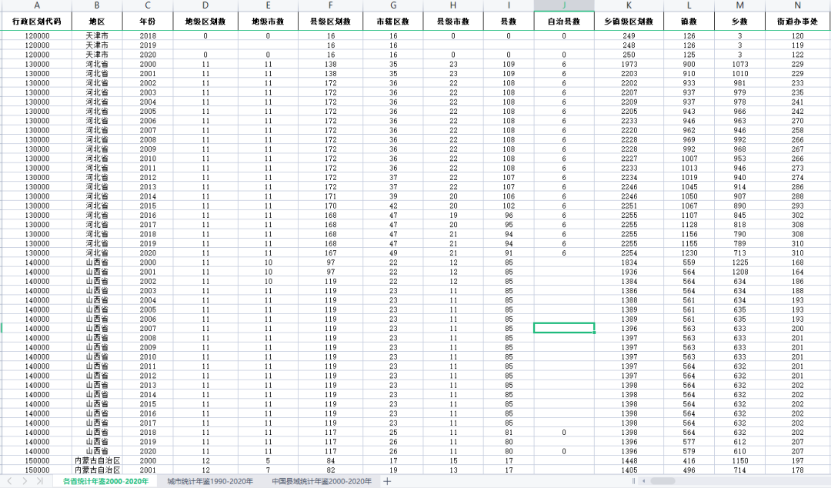The height and width of the screenshot is (488, 831).
Task: Jump to last sheet arrow icon
Action: click(x=40, y=481)
